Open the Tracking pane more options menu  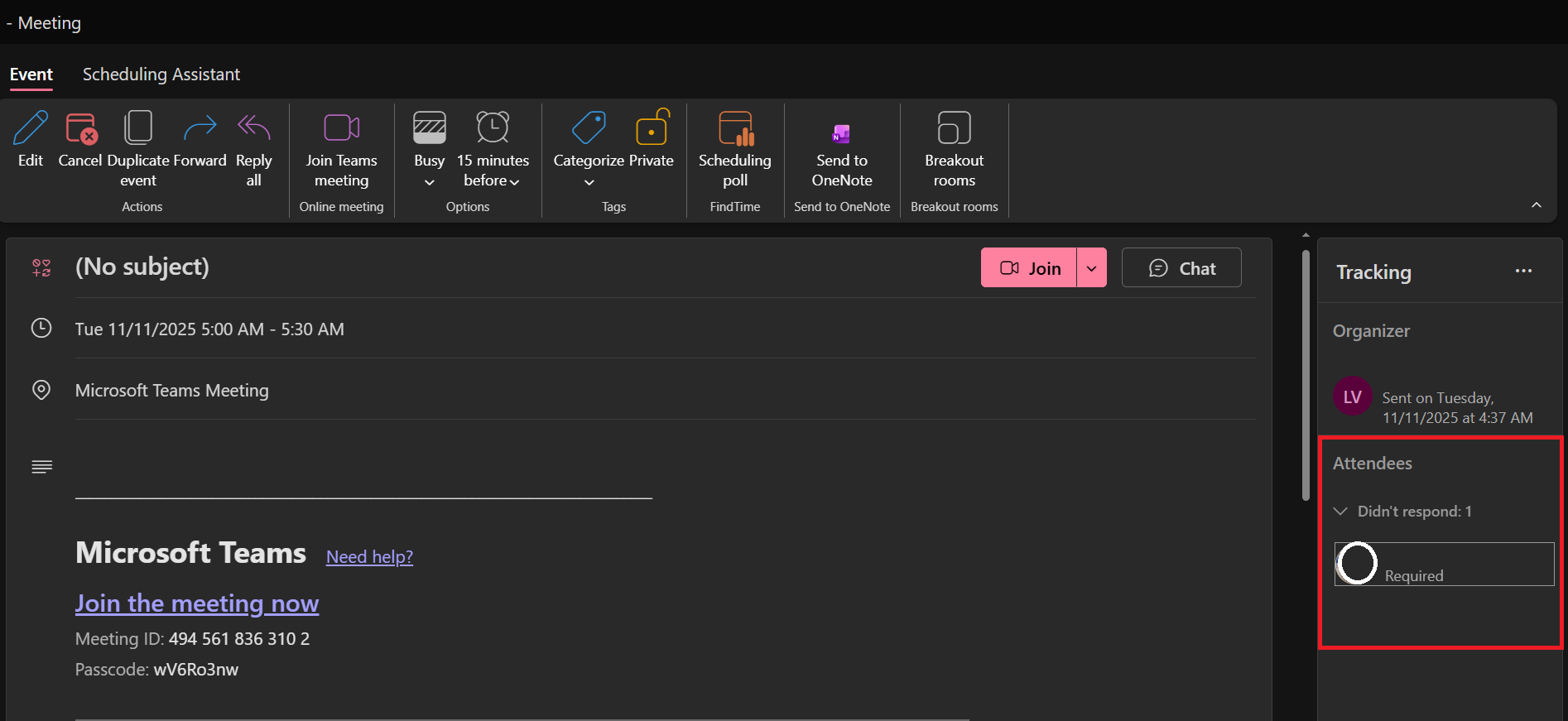(1523, 272)
